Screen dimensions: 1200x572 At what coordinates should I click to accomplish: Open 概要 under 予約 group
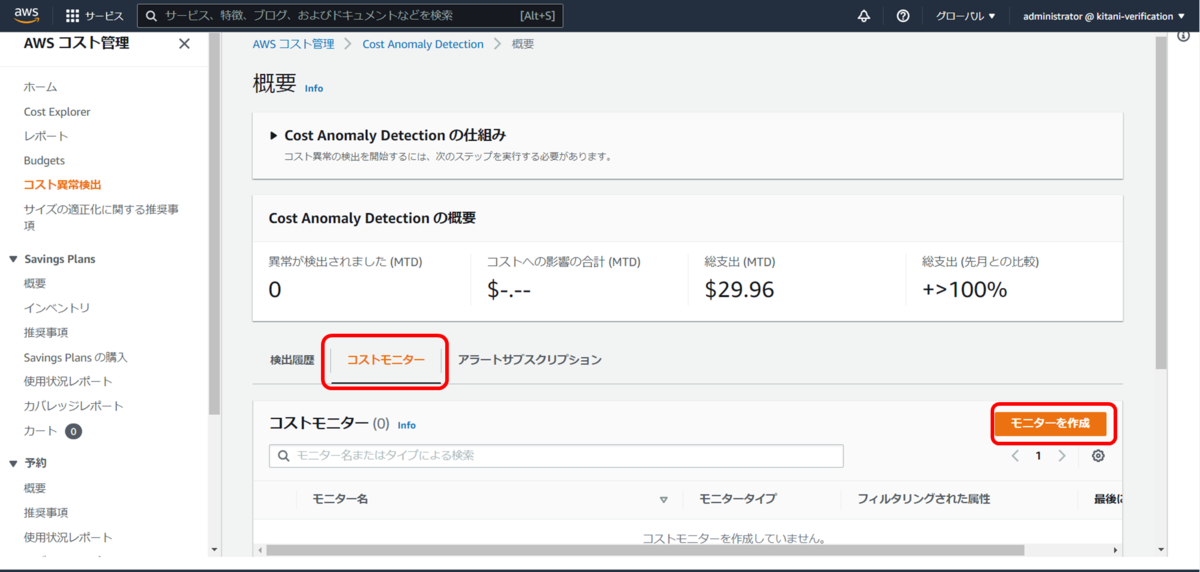point(35,488)
